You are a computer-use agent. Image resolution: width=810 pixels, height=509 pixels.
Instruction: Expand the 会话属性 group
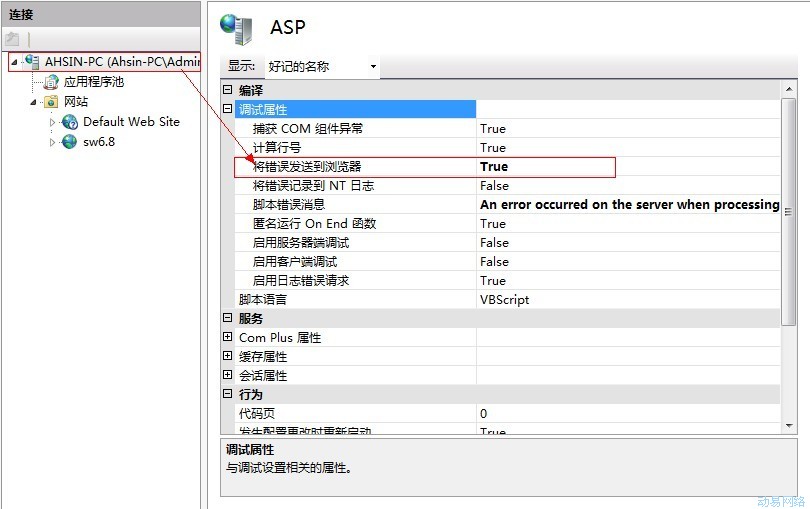pyautogui.click(x=228, y=376)
